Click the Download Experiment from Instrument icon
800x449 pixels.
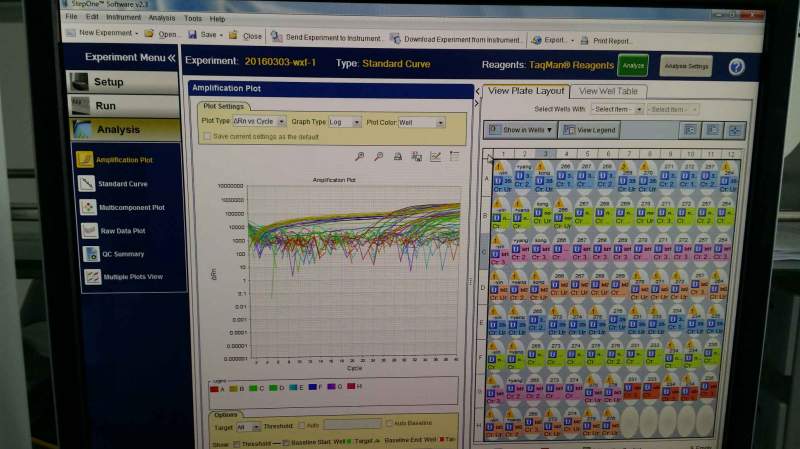coord(395,38)
